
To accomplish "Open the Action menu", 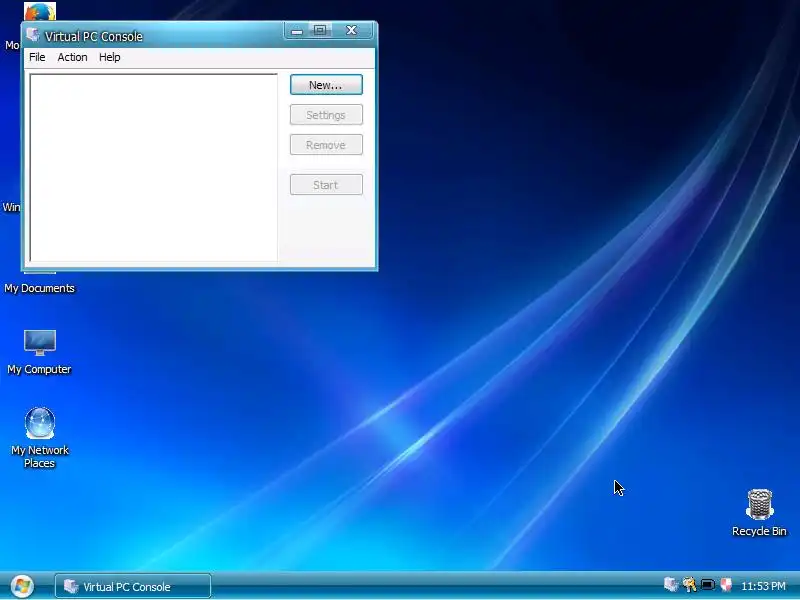I will click(x=72, y=57).
